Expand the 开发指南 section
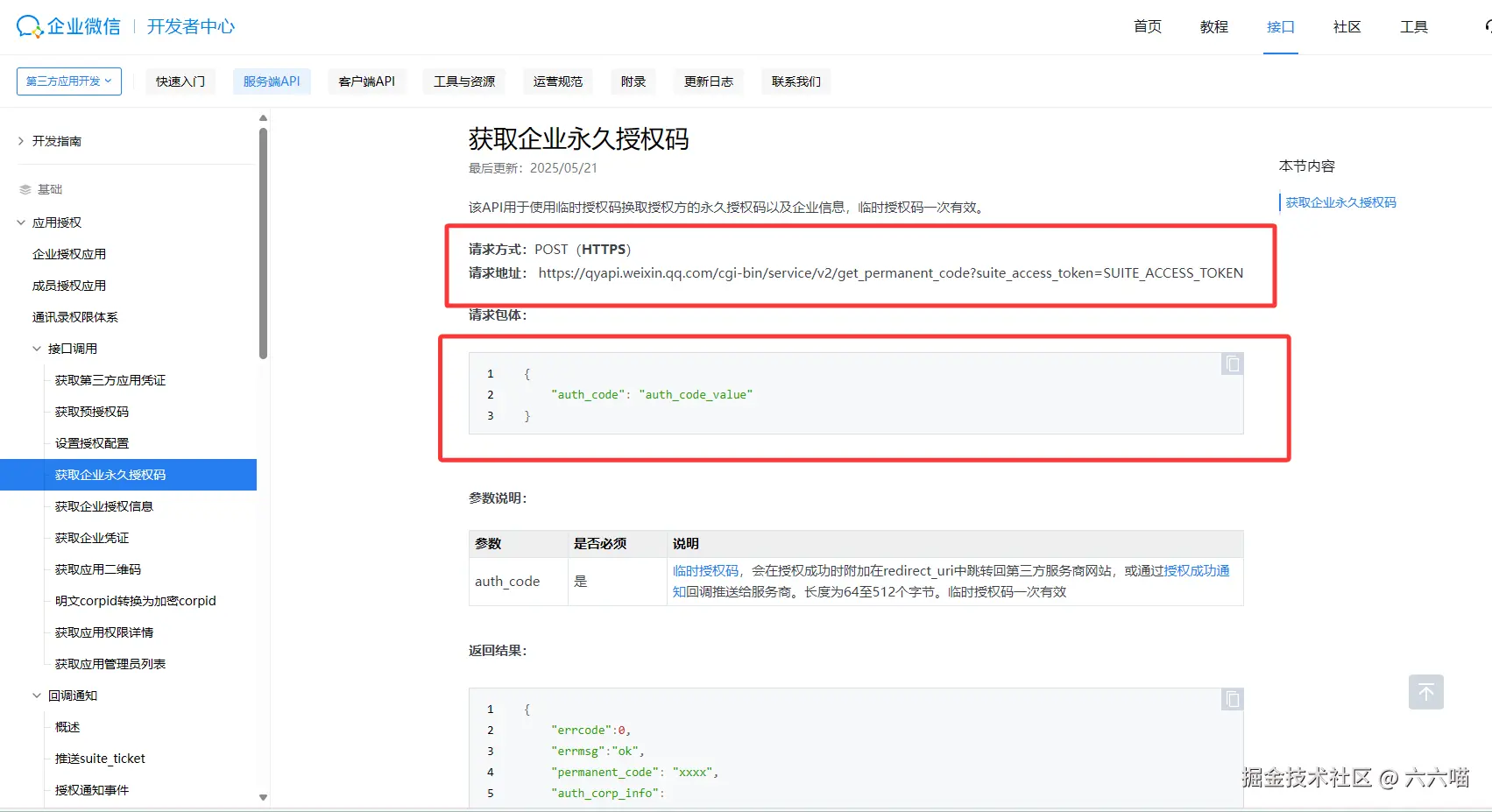The height and width of the screenshot is (812, 1492). pos(21,141)
